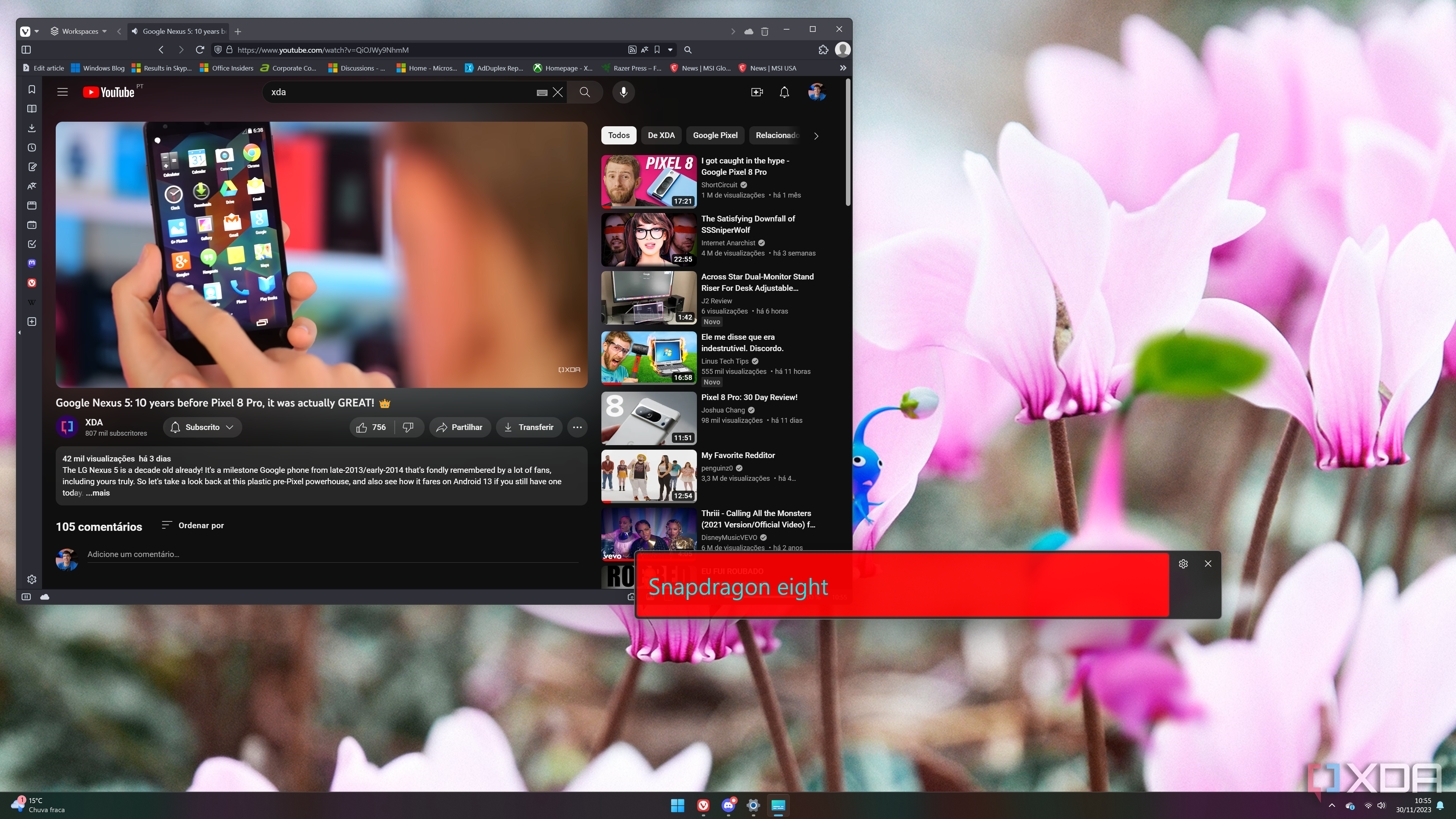Click the YouTube voice search microphone
Screen dimensions: 1456x819
click(623, 92)
